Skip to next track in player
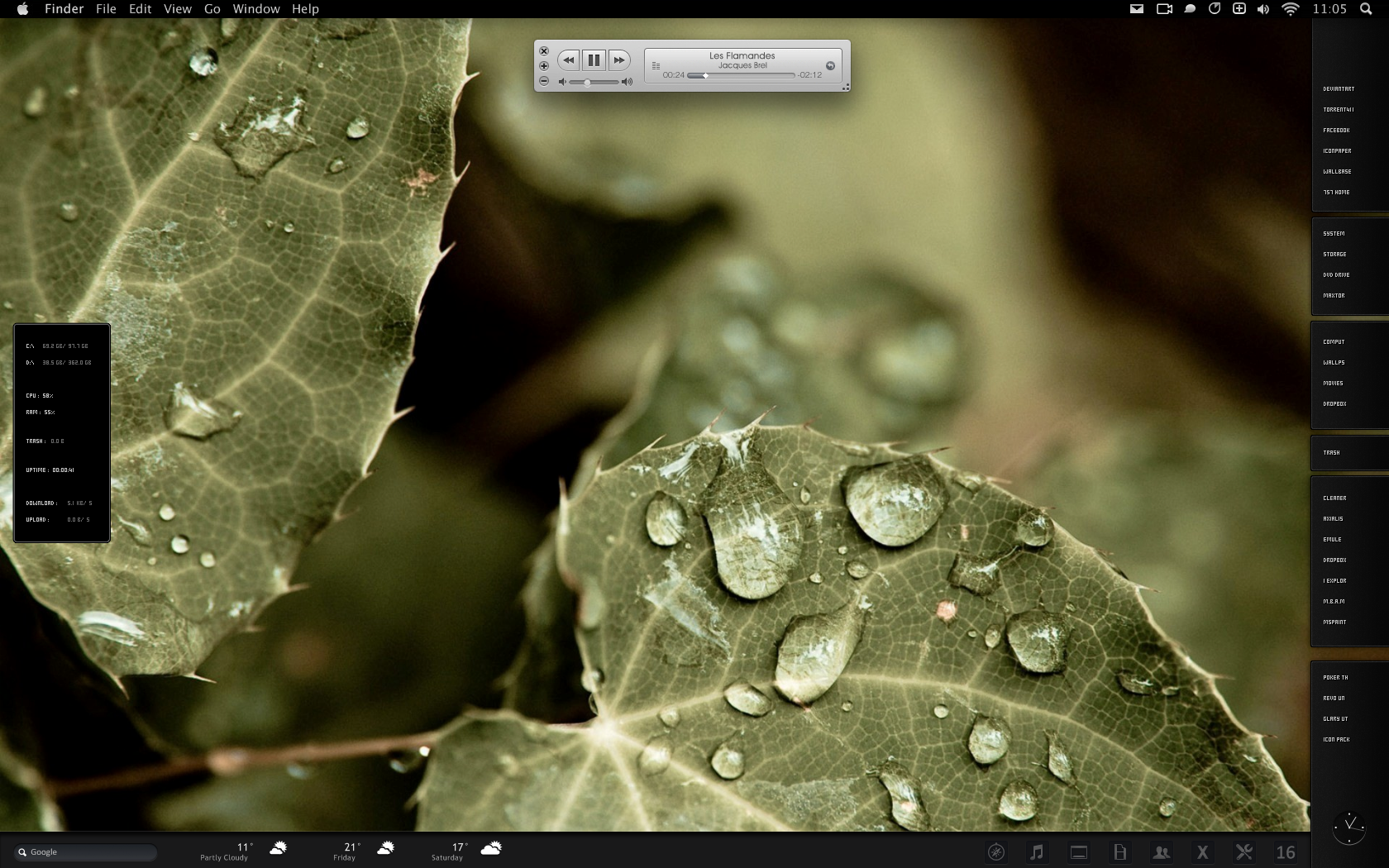Image resolution: width=1389 pixels, height=868 pixels. click(x=618, y=60)
